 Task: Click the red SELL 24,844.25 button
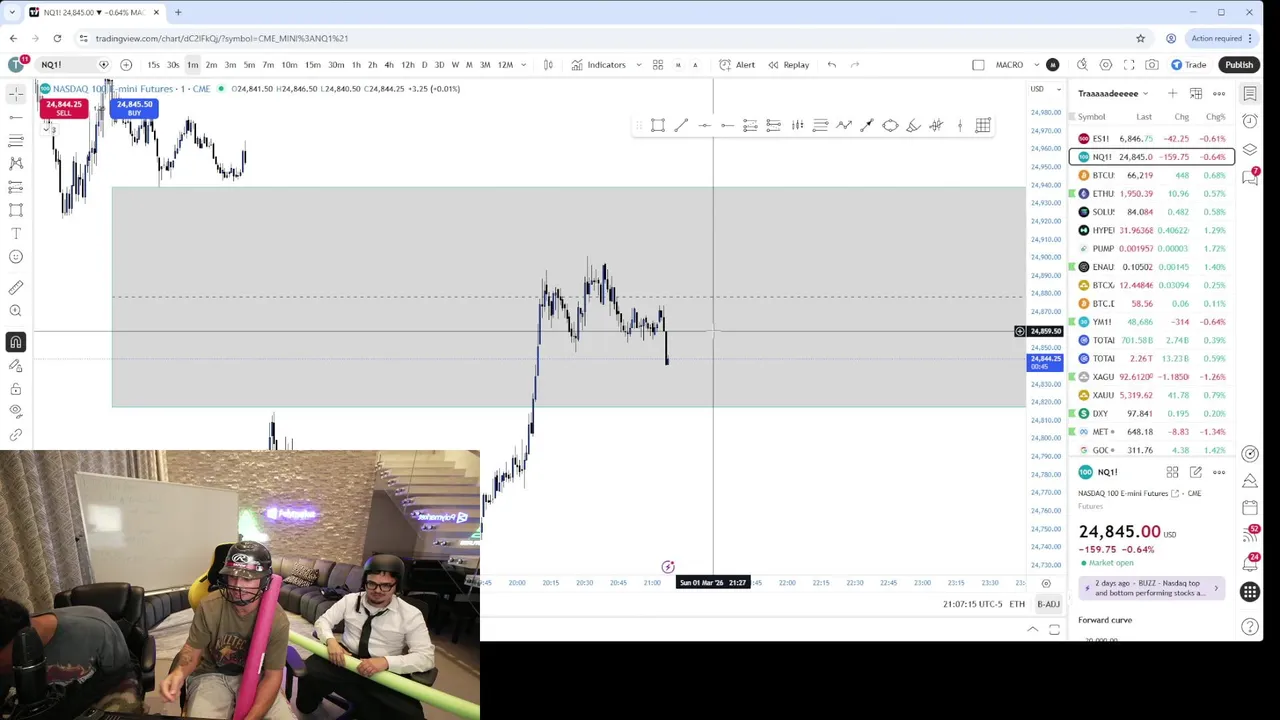[x=64, y=108]
